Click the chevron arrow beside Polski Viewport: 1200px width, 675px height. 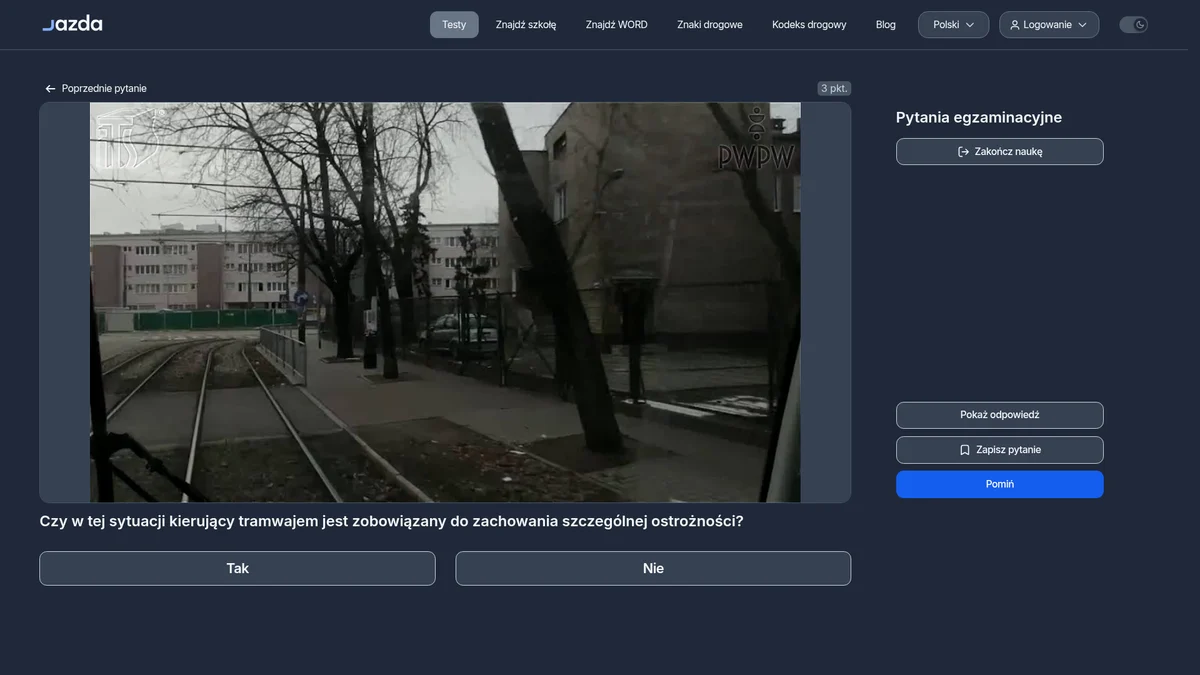tap(970, 25)
